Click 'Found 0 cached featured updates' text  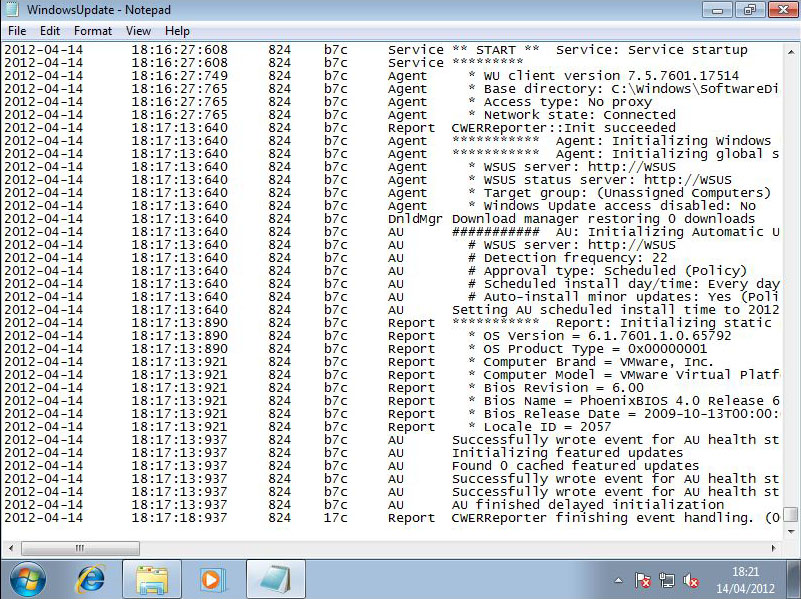tap(576, 466)
